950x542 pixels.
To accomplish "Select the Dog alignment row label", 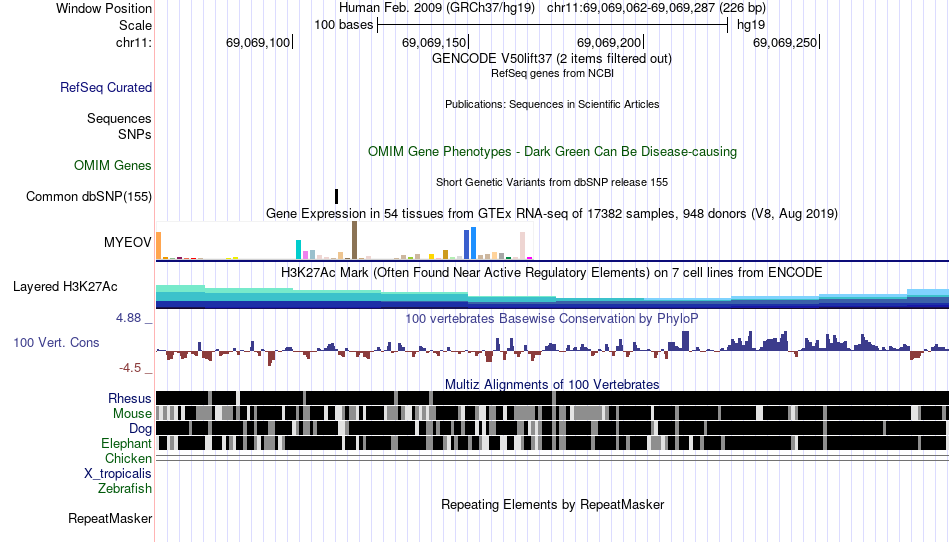I will pyautogui.click(x=141, y=429).
